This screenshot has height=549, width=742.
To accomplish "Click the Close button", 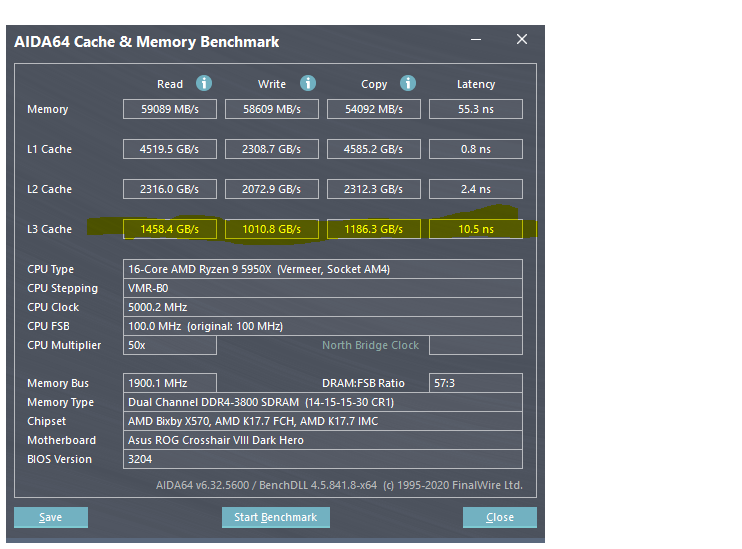I will (500, 517).
